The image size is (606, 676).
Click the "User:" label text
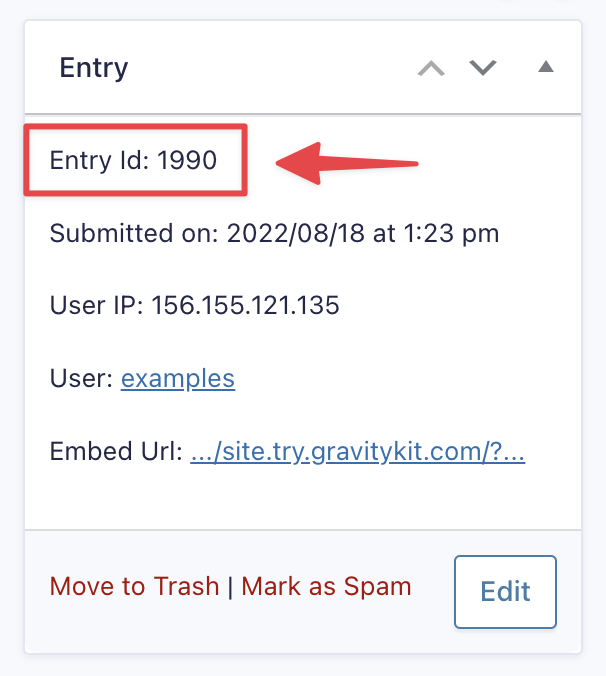81,379
